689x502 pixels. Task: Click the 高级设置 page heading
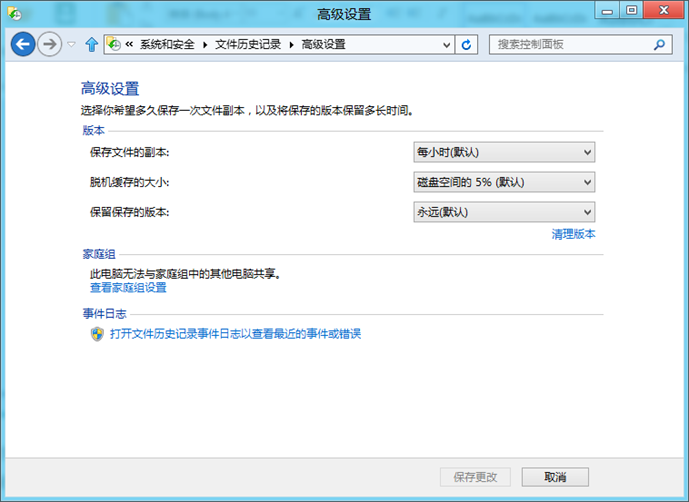click(110, 89)
